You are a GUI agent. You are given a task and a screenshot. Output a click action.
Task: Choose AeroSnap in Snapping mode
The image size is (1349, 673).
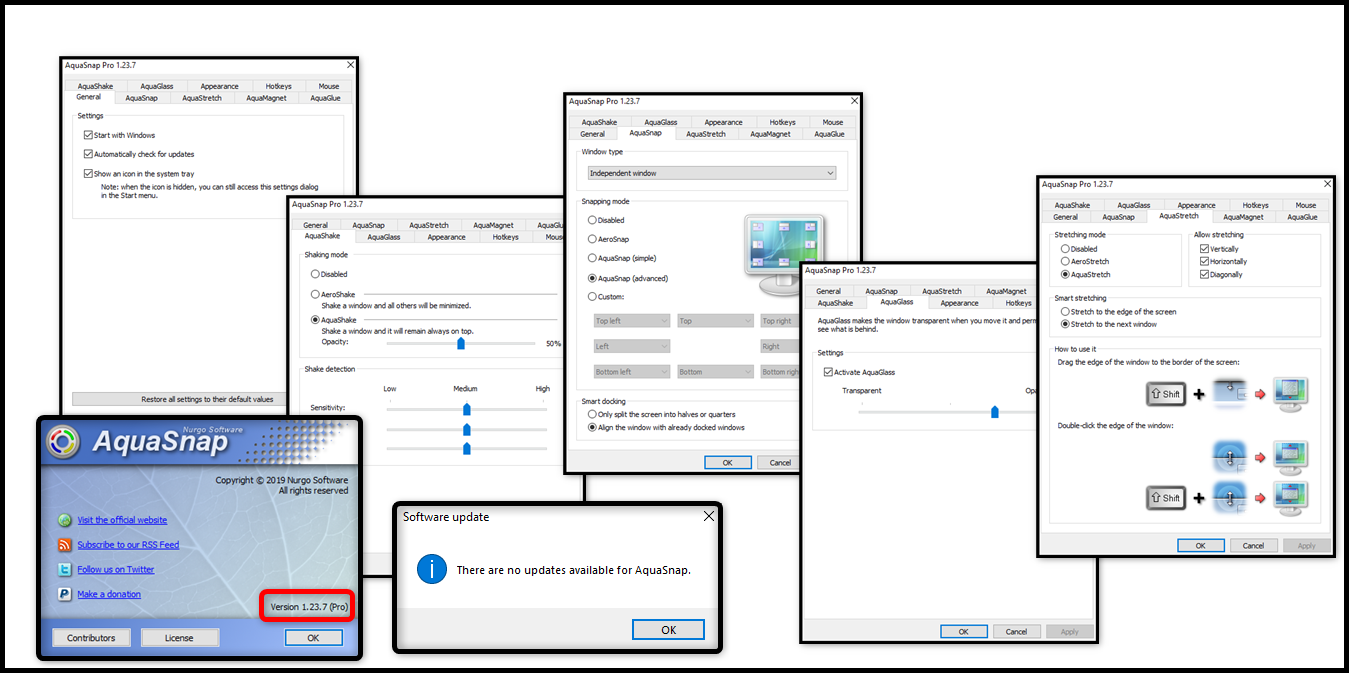pyautogui.click(x=592, y=239)
